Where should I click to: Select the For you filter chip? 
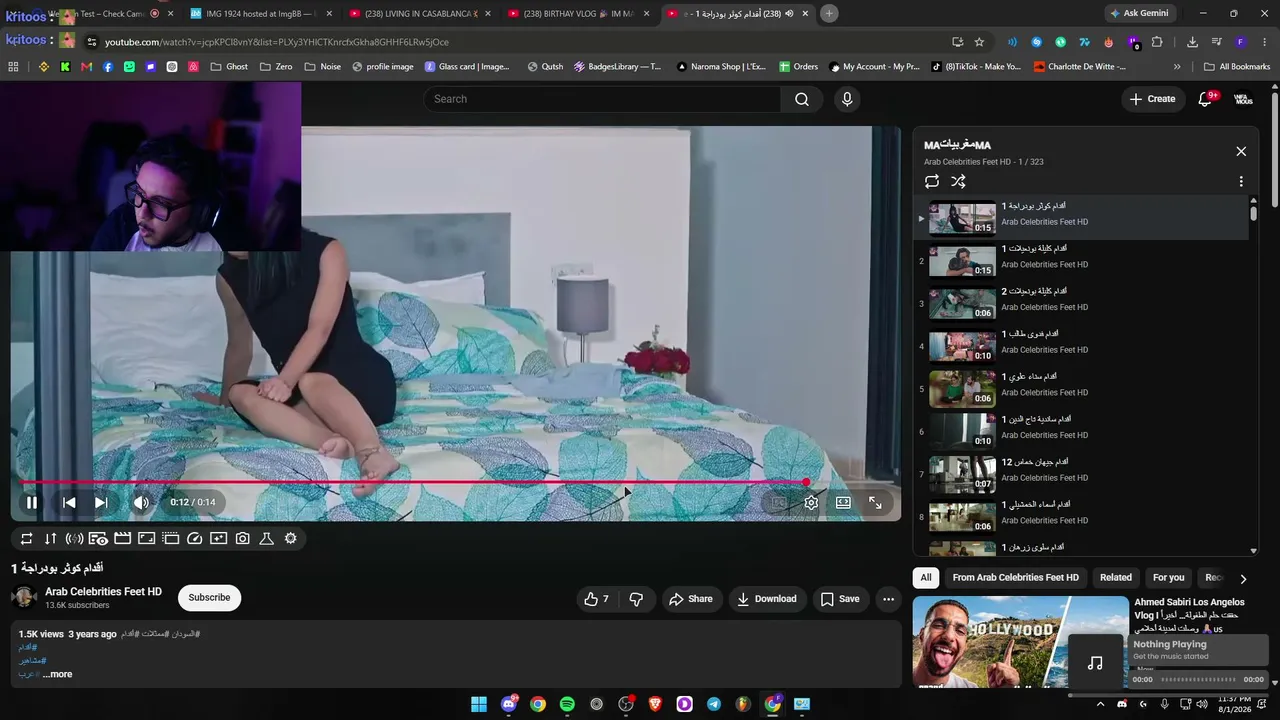[1168, 578]
